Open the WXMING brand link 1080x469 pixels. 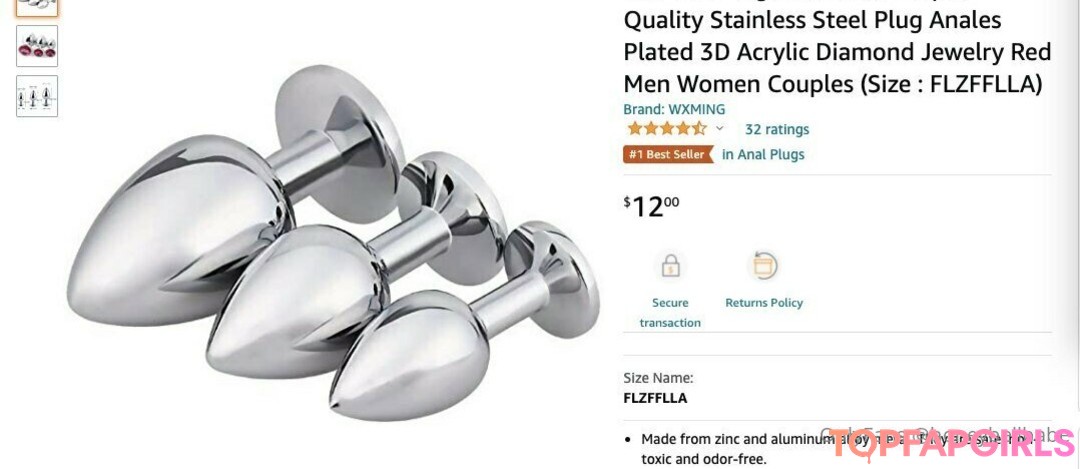click(x=674, y=110)
